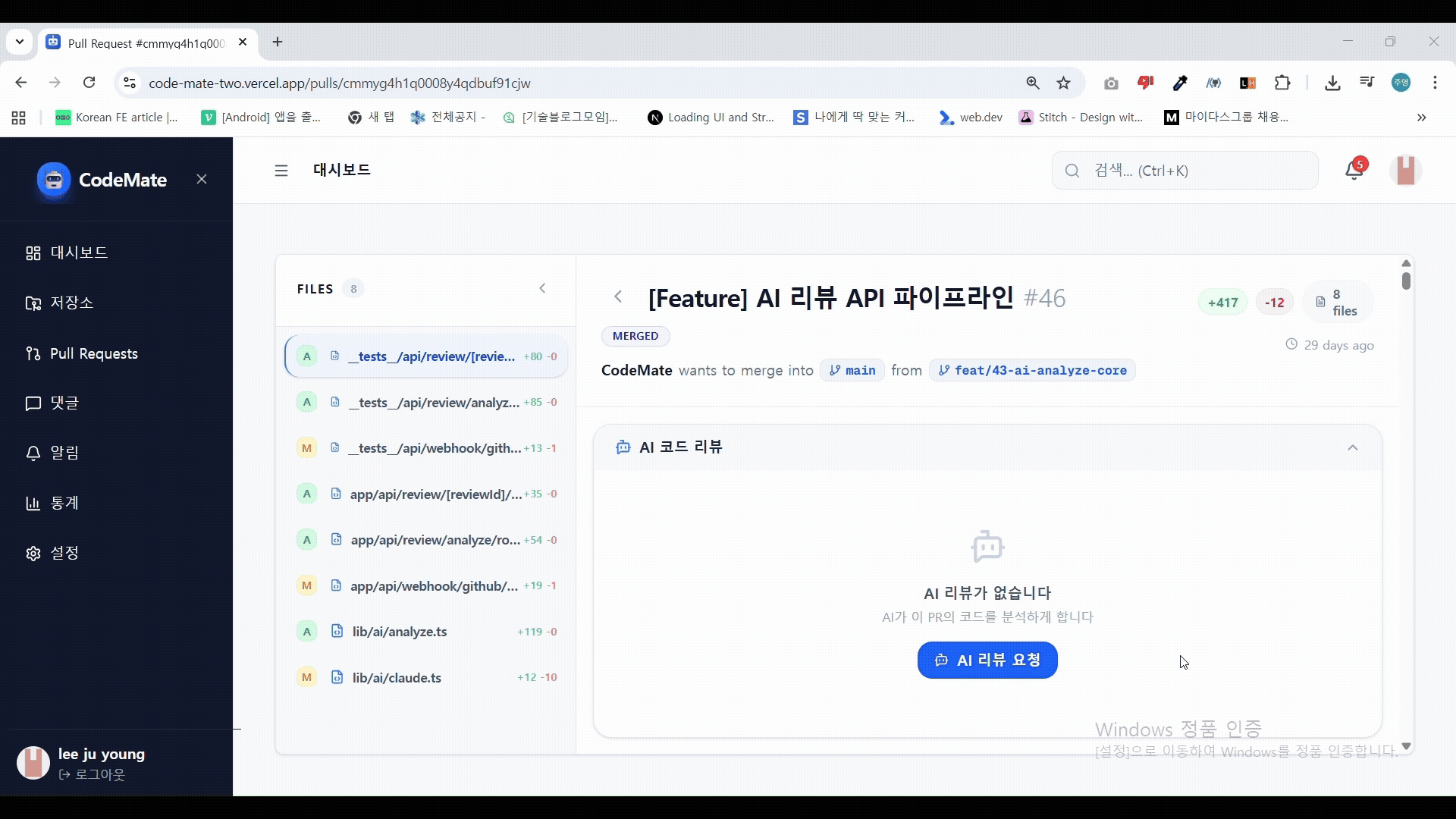The width and height of the screenshot is (1456, 819).
Task: Go to 대시보드 in sidebar
Action: 67,253
